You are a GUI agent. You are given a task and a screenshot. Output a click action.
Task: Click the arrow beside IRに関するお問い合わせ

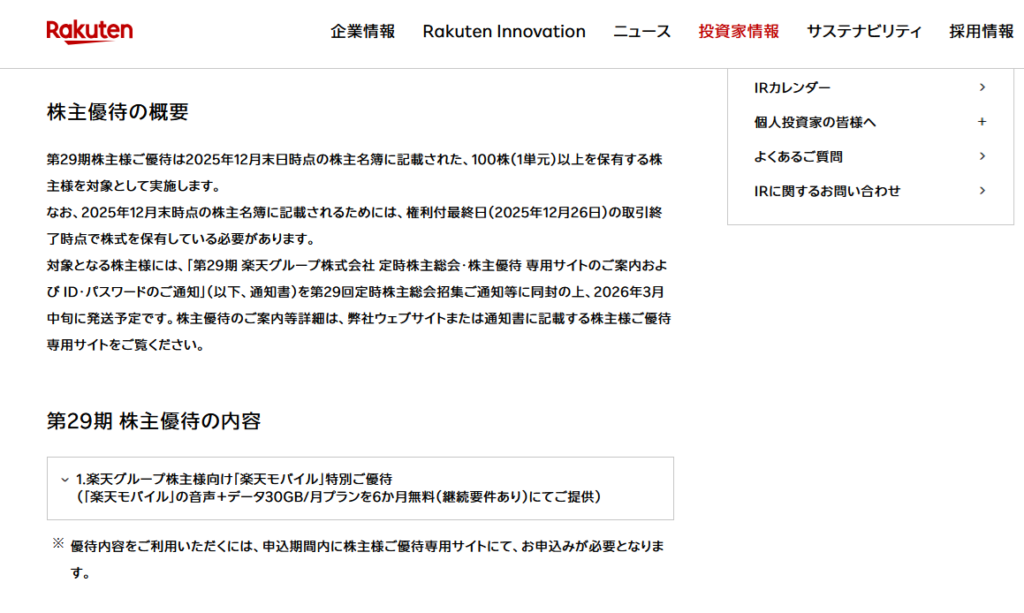click(982, 190)
